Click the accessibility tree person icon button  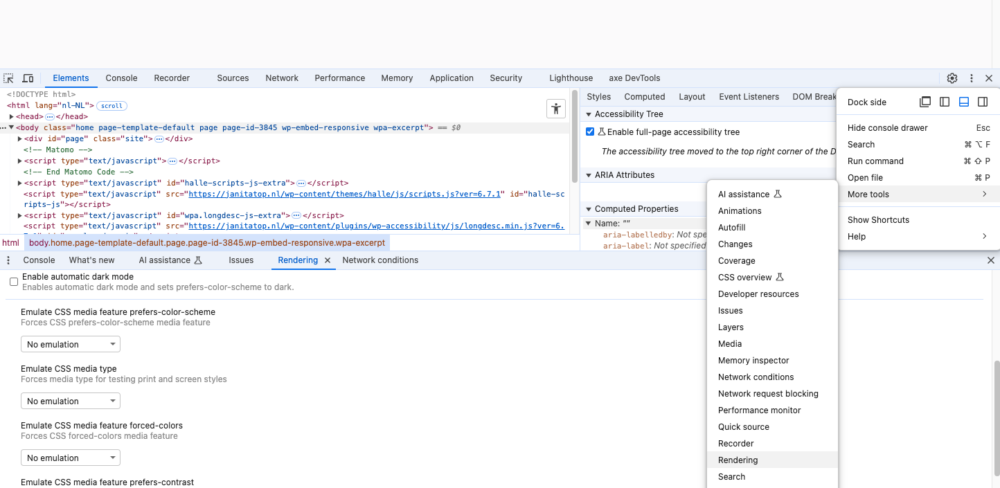tap(556, 109)
